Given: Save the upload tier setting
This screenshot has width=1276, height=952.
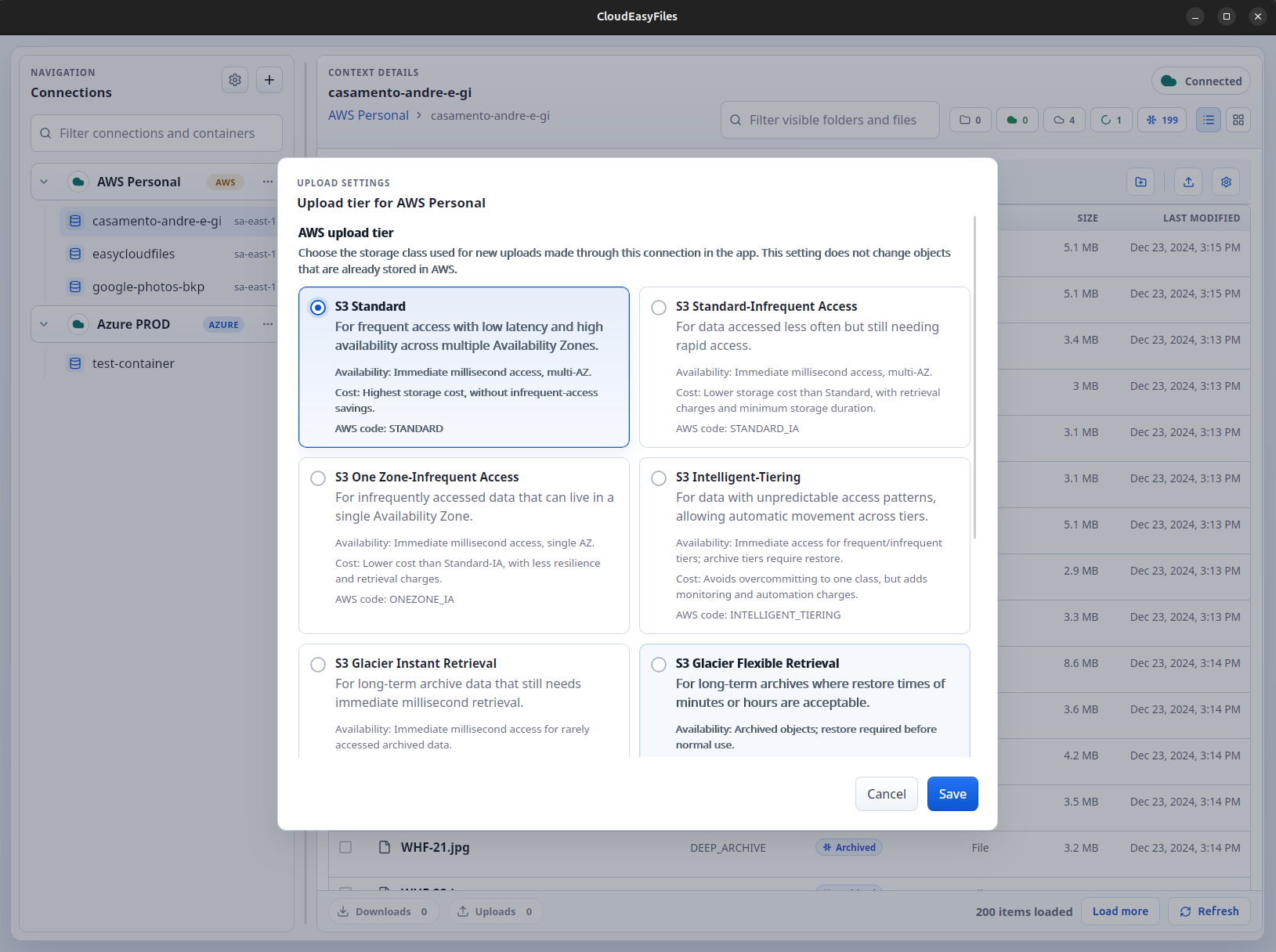Looking at the screenshot, I should [952, 794].
